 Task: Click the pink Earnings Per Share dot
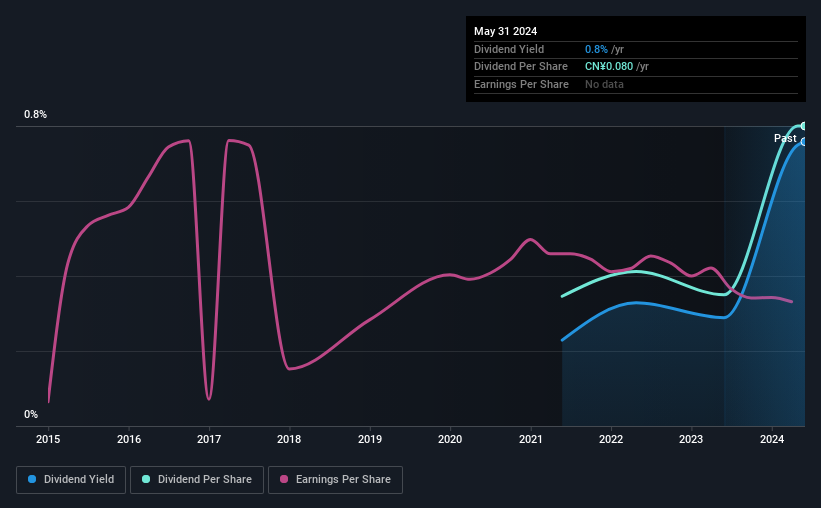pos(284,479)
